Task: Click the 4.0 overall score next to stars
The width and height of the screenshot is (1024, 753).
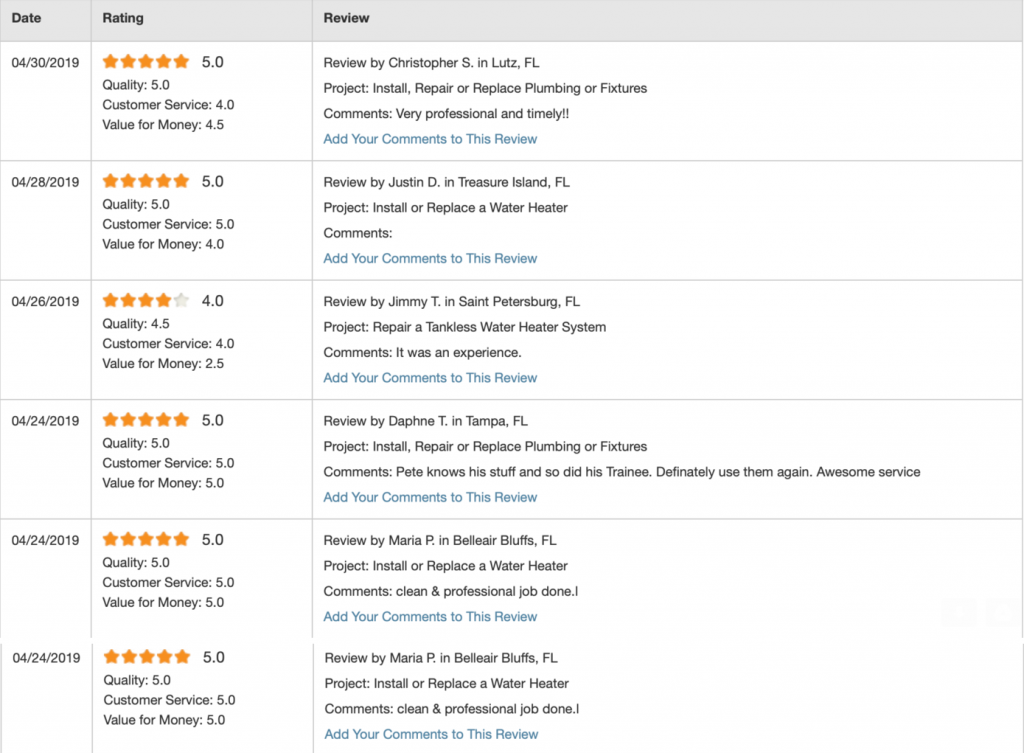Action: (x=212, y=301)
